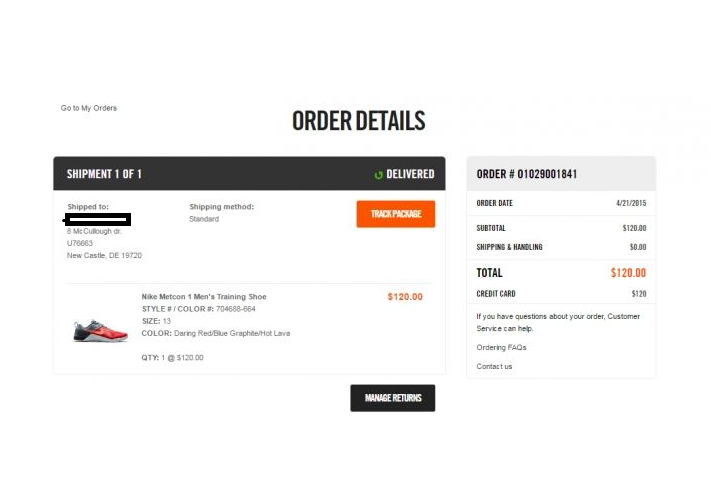Screen dimensions: 711x497
Task: Click the blacked-out recipient name bar
Action: [98, 218]
